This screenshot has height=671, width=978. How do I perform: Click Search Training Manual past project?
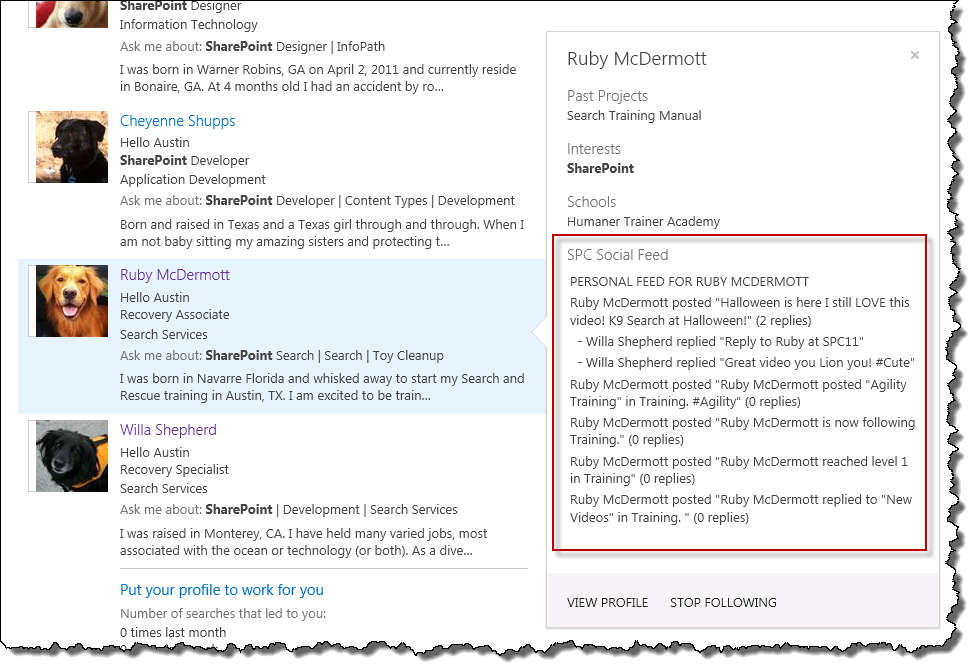[634, 116]
